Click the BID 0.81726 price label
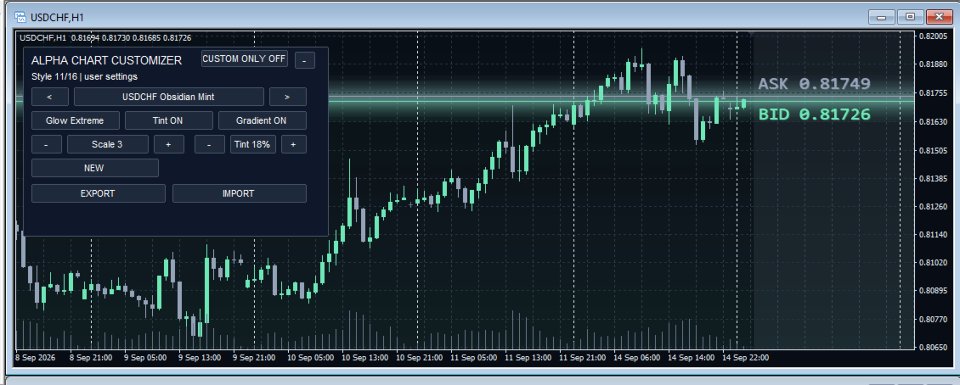960x385 pixels. [x=814, y=114]
